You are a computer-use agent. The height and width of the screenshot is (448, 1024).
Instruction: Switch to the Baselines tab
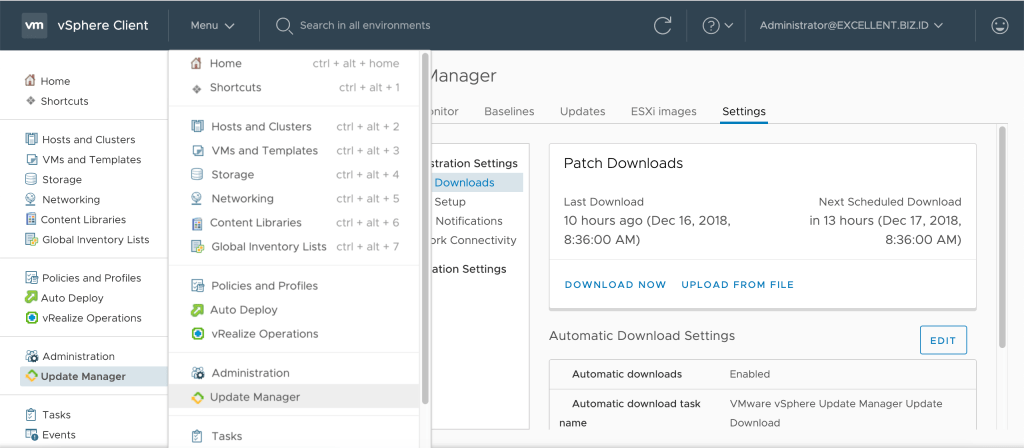[x=509, y=111]
